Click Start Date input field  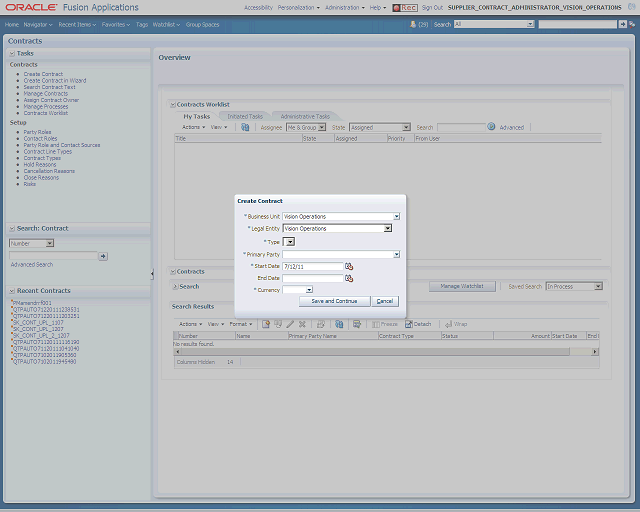pyautogui.click(x=313, y=266)
